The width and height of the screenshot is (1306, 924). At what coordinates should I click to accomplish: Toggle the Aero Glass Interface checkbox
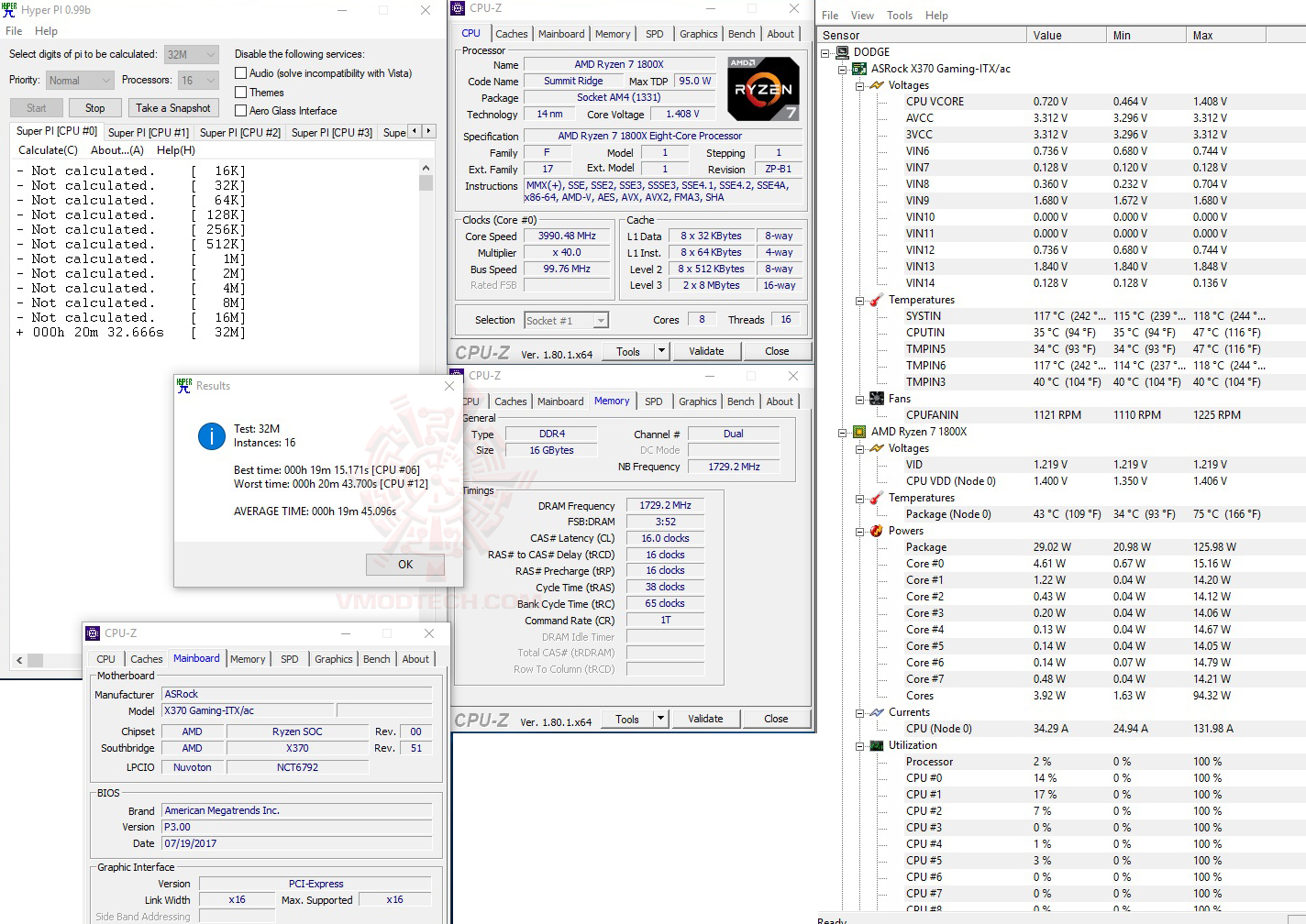[241, 111]
